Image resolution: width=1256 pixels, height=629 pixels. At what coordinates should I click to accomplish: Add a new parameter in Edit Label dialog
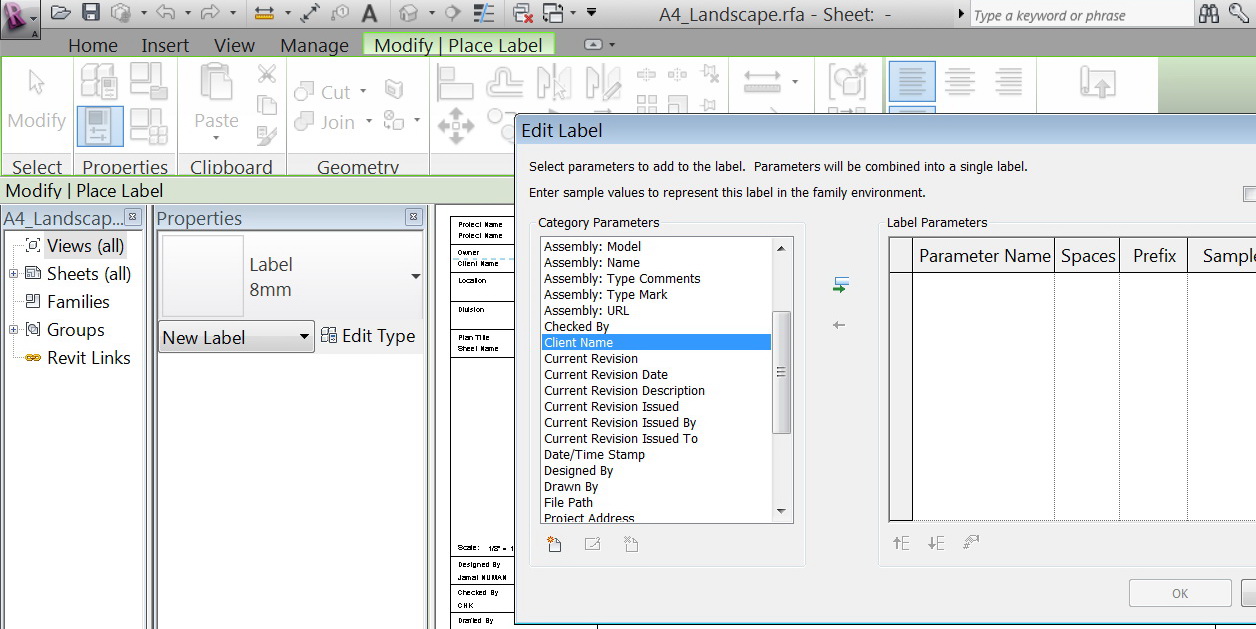(x=554, y=544)
